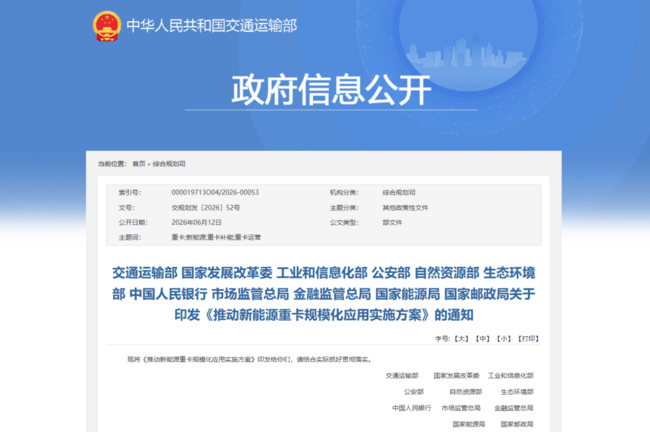Click signatory 国家能源局 in signature block

coord(469,424)
